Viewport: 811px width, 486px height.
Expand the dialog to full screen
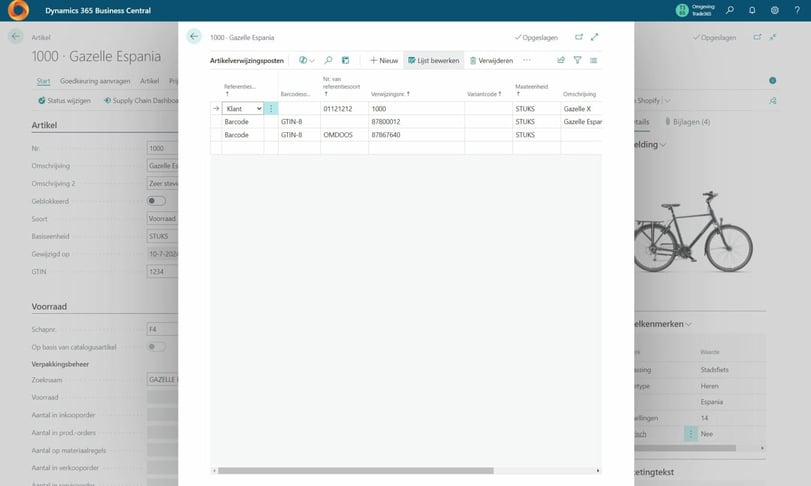(x=595, y=37)
